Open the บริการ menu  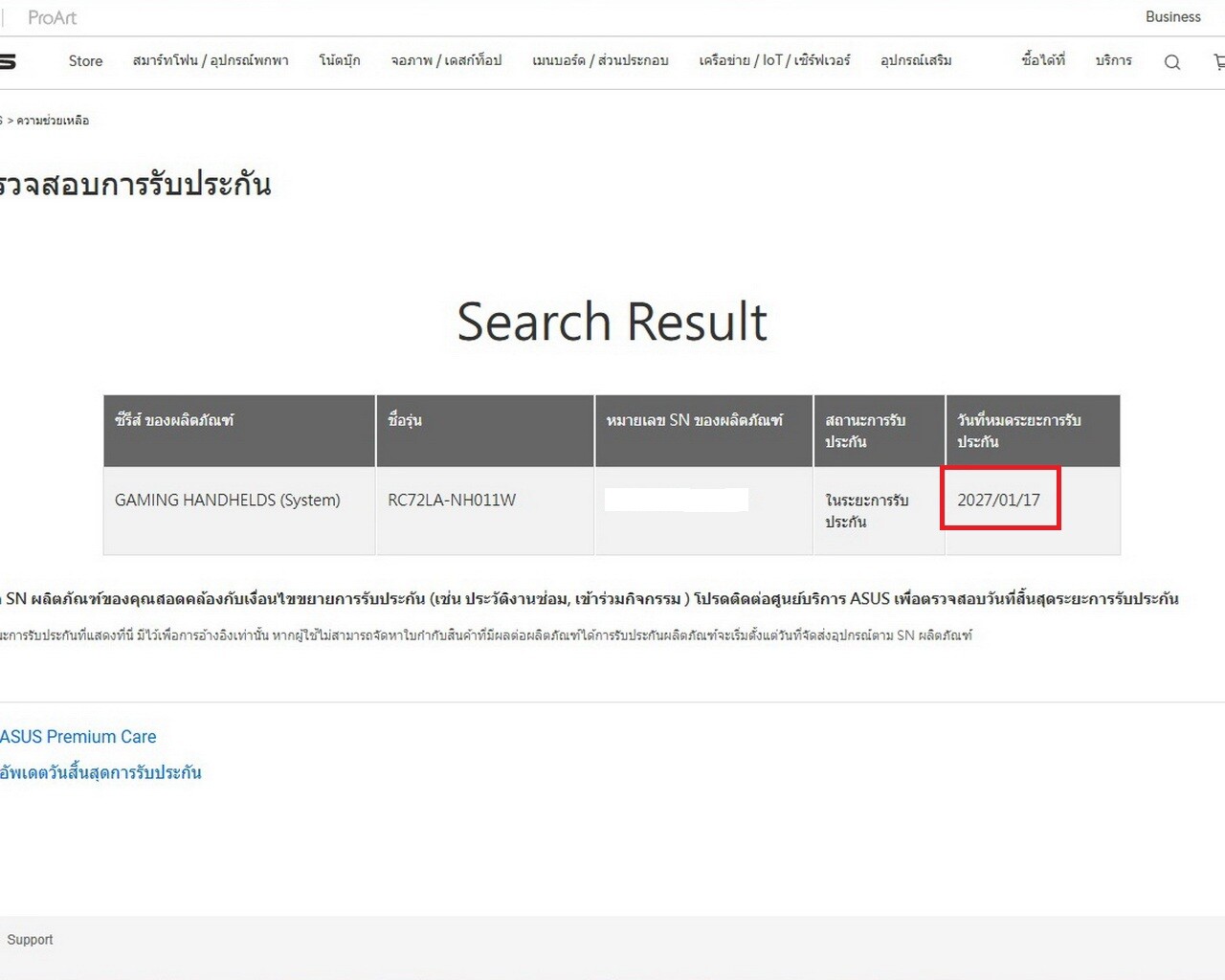(1114, 60)
